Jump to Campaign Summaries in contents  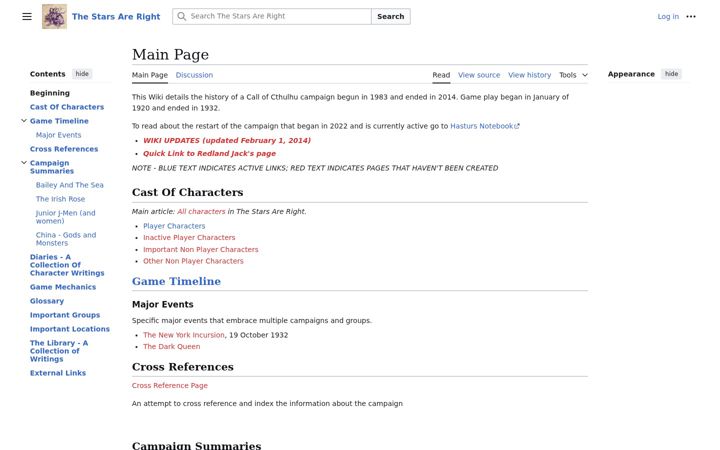point(51,167)
